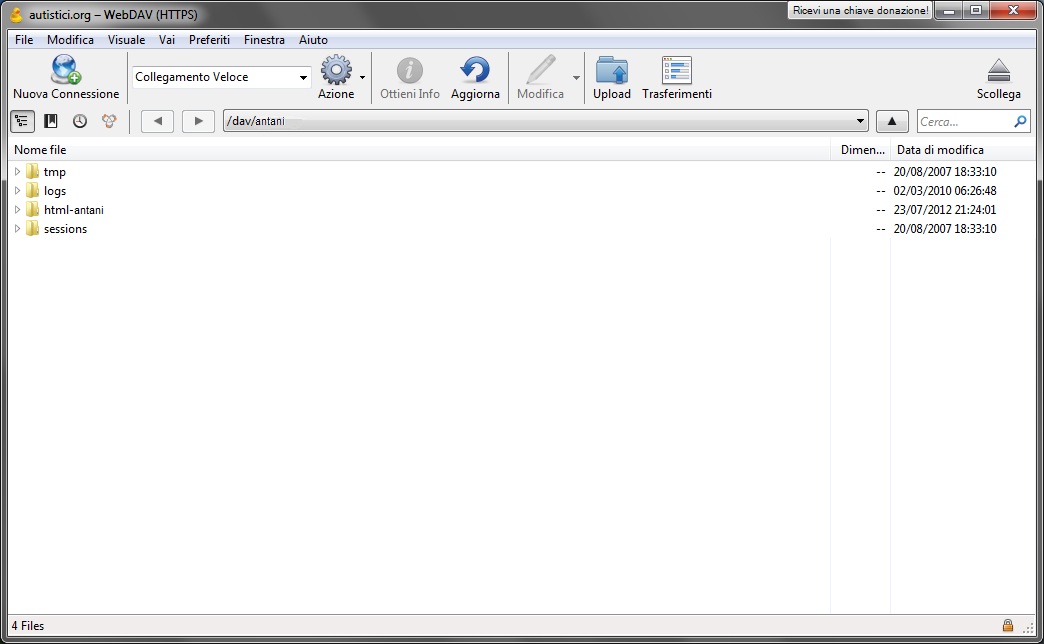
Task: Open the Modifica menu in menu bar
Action: (70, 40)
